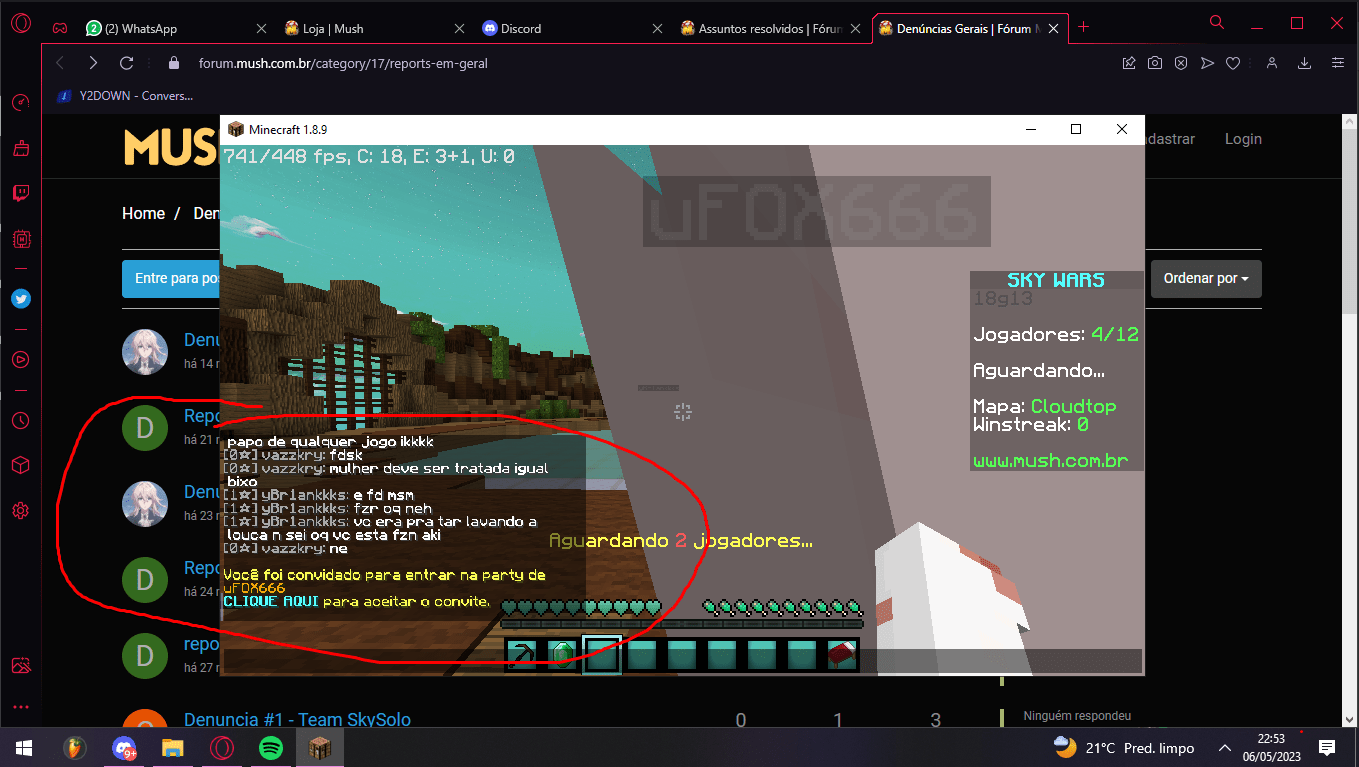
Task: Open a new tab with the plus button
Action: click(x=1083, y=28)
